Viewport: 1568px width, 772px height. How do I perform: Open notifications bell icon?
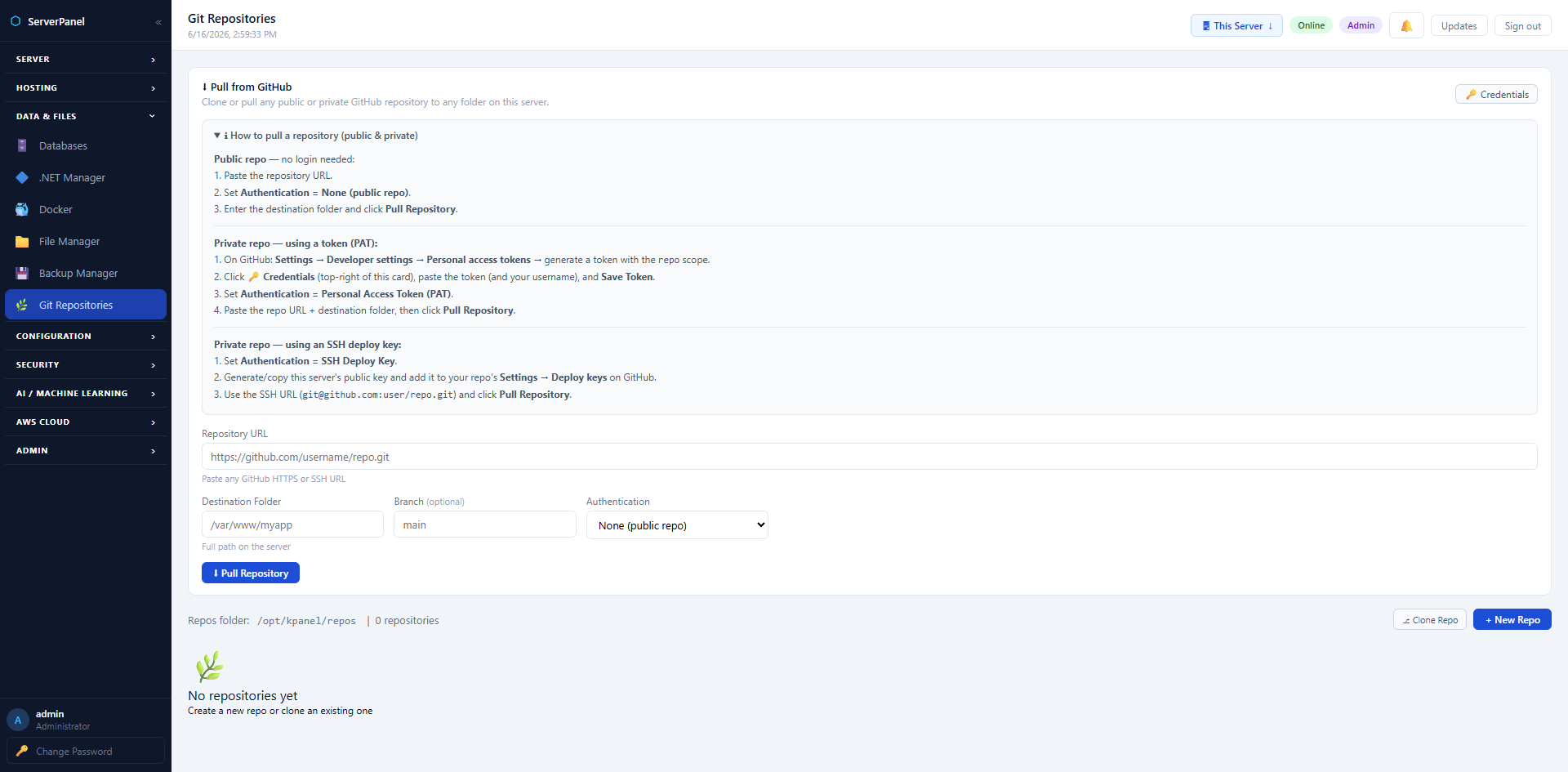[x=1406, y=26]
